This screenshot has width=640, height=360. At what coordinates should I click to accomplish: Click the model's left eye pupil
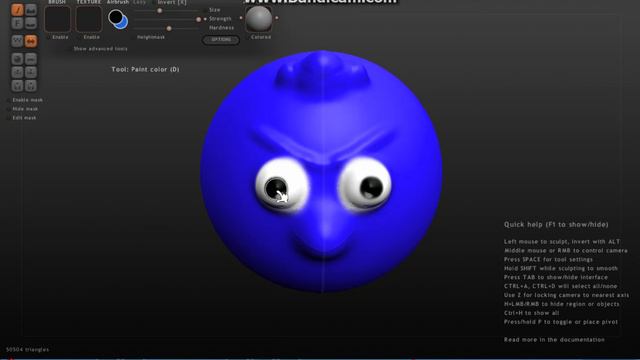click(x=276, y=188)
